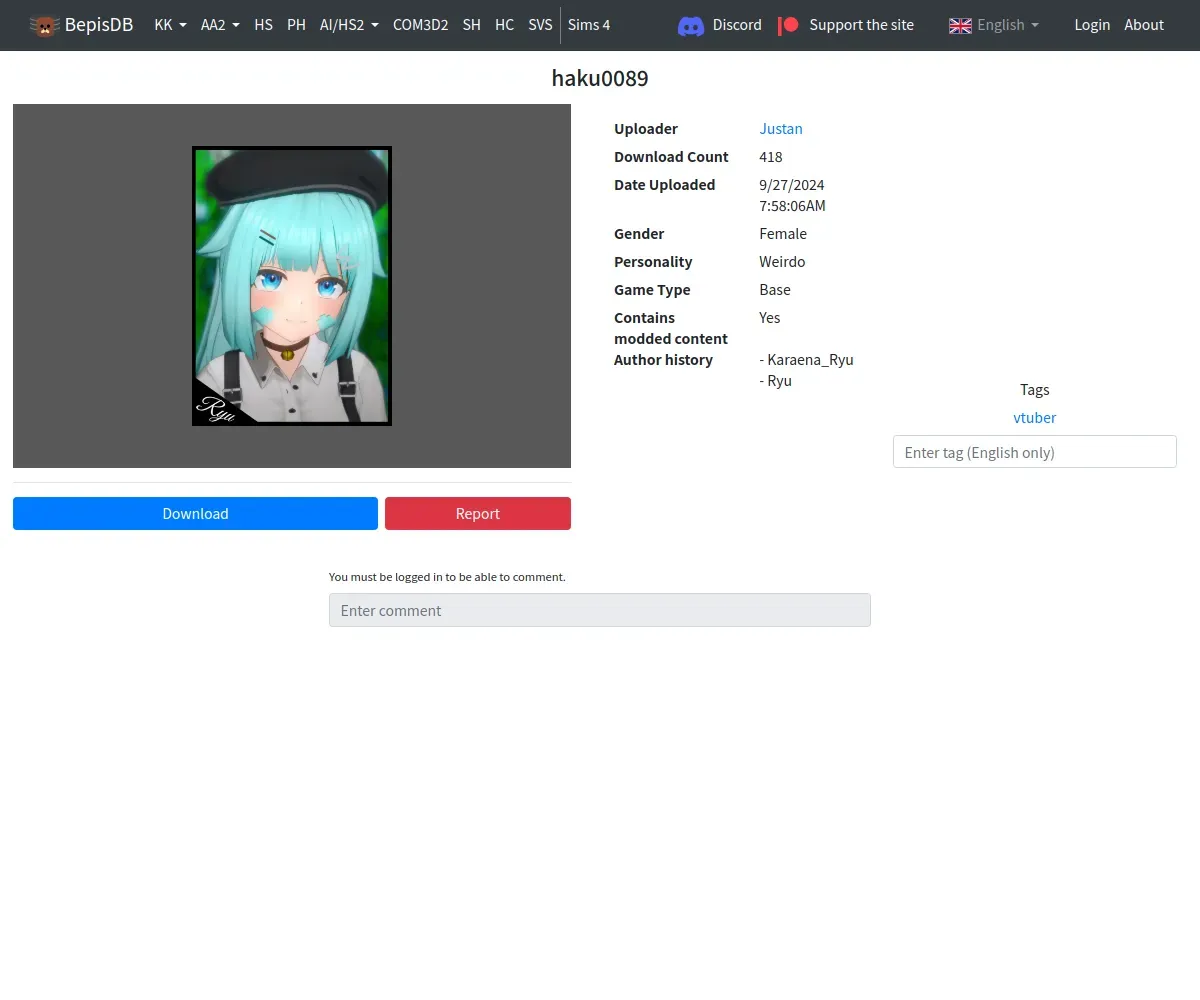Click the UK flag language icon
Screen dimensions: 1200x1000
click(960, 25)
